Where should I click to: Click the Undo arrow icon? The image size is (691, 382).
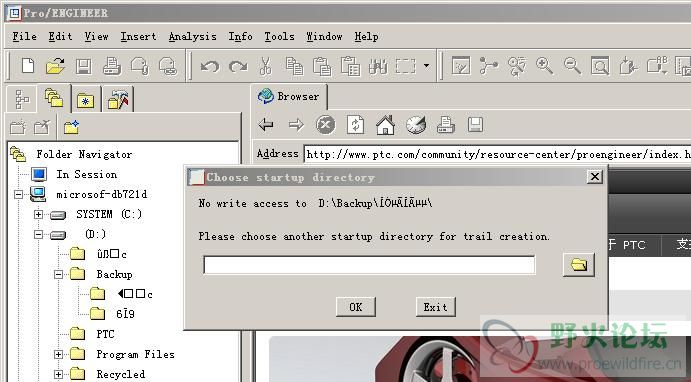tap(210, 67)
